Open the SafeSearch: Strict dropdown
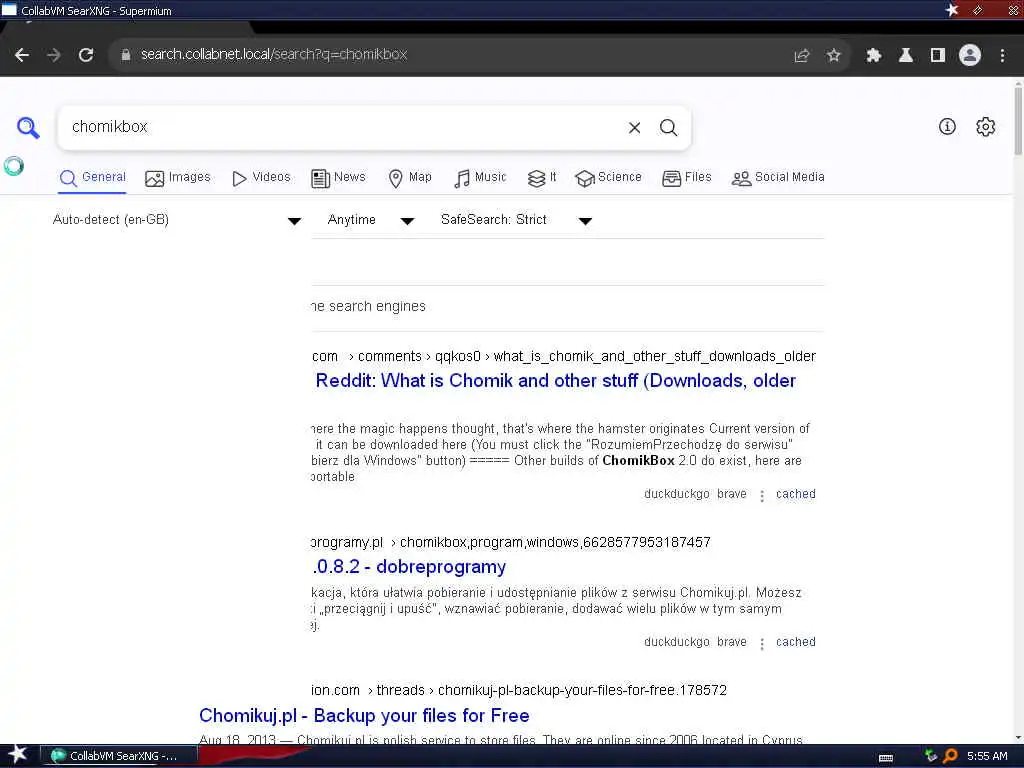Screen dimensions: 1024x768 tap(516, 220)
